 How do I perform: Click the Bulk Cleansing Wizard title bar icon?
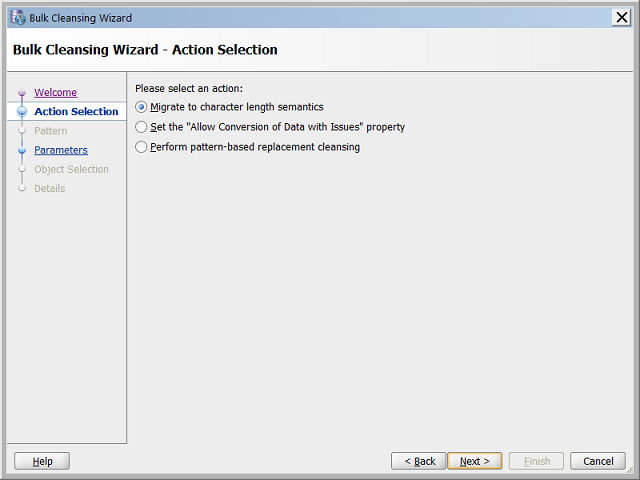pos(17,18)
